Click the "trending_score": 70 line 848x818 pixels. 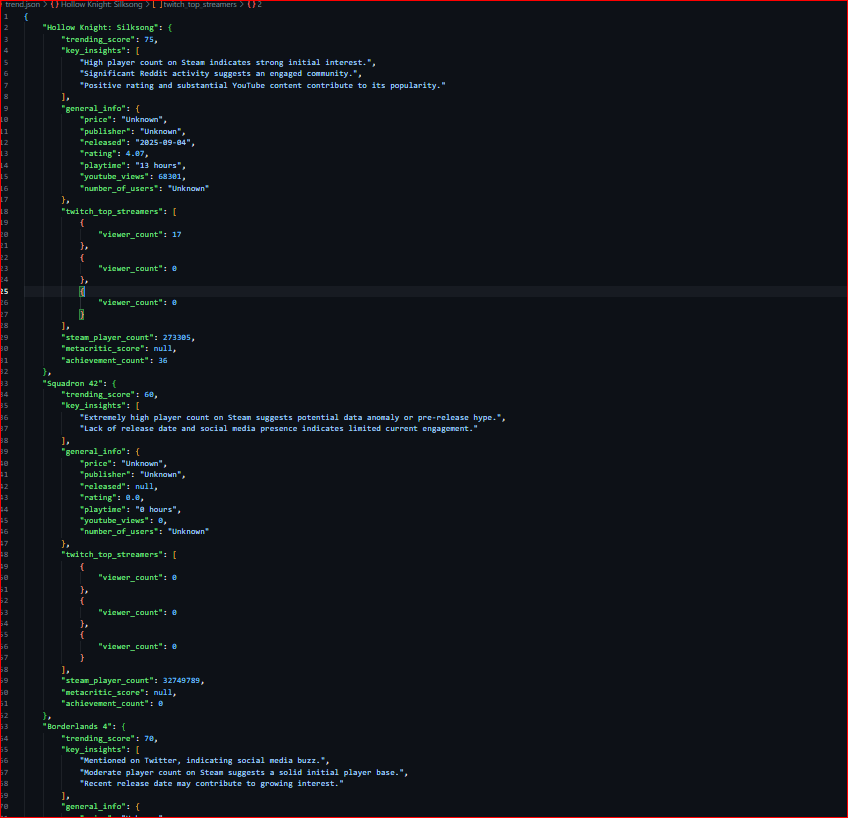click(x=109, y=739)
